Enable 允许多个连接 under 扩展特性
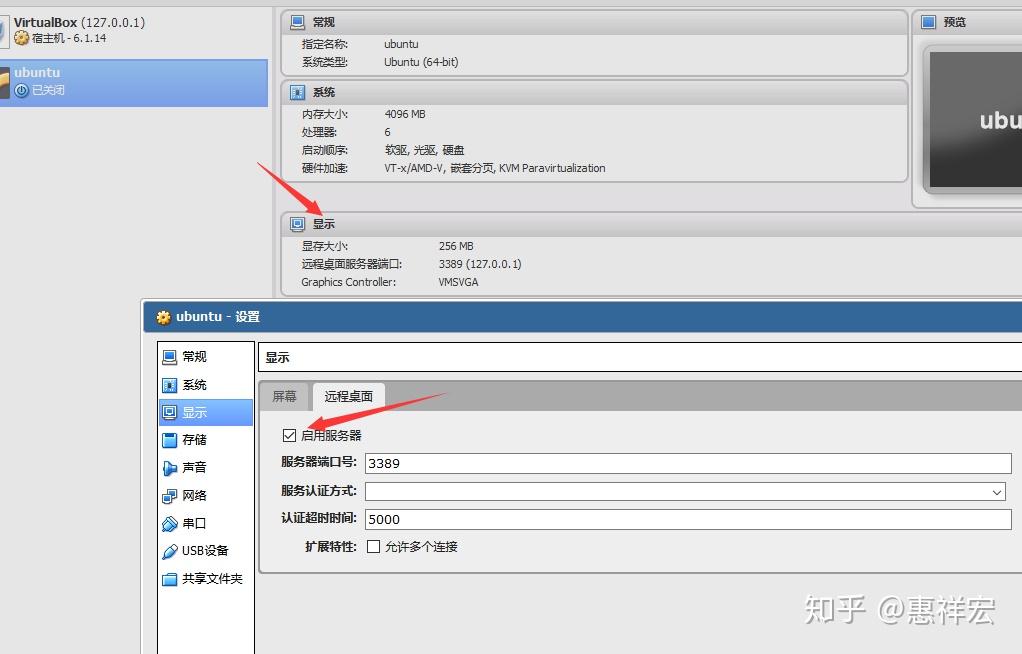 coord(374,548)
